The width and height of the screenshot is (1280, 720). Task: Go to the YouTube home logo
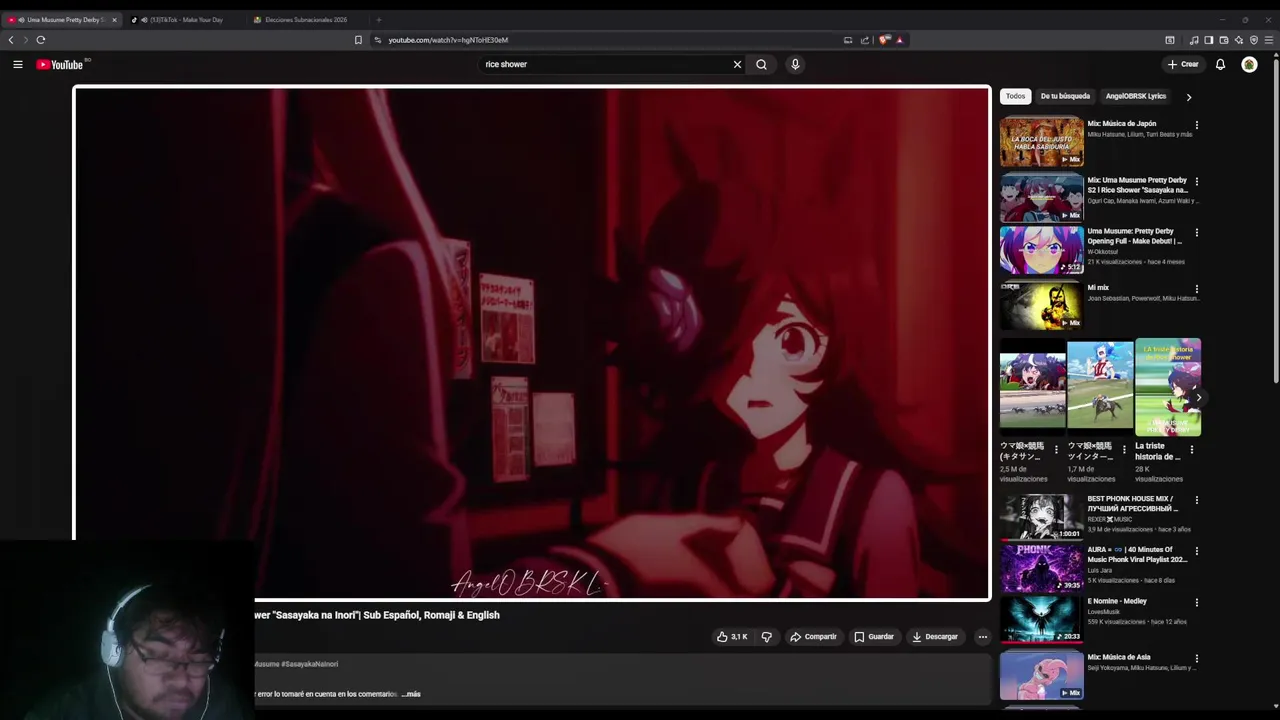[x=61, y=65]
